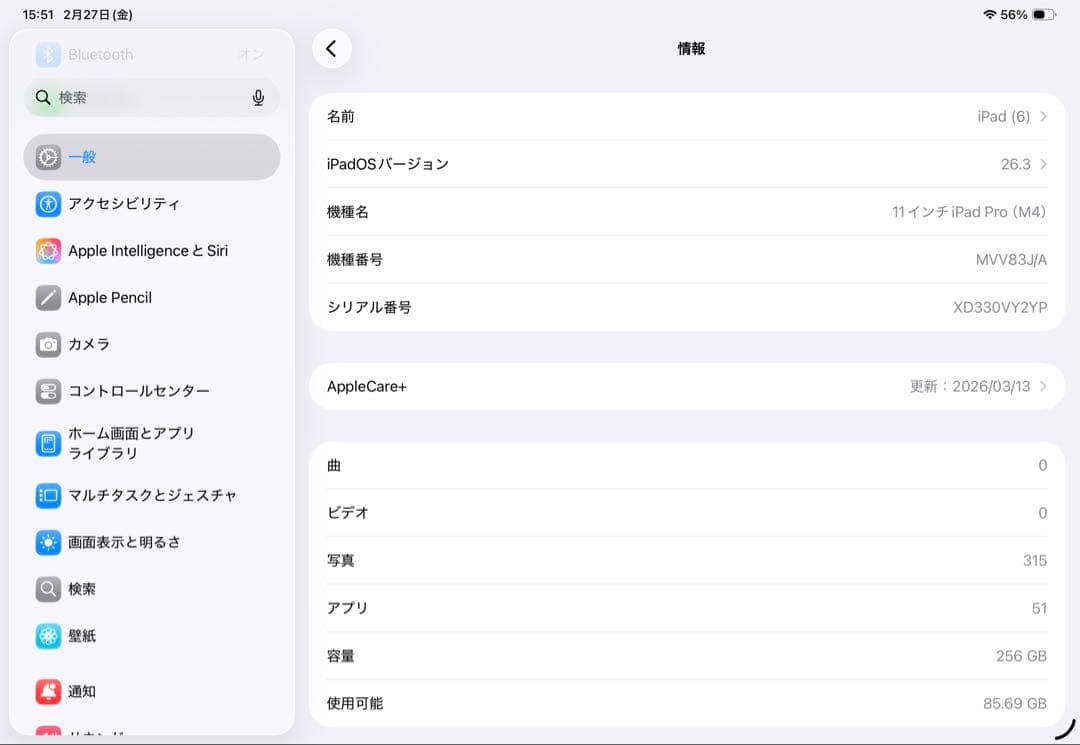1080x745 pixels.
Task: Click the ホーム画面とアプリライブラリ icon
Action: pos(48,443)
